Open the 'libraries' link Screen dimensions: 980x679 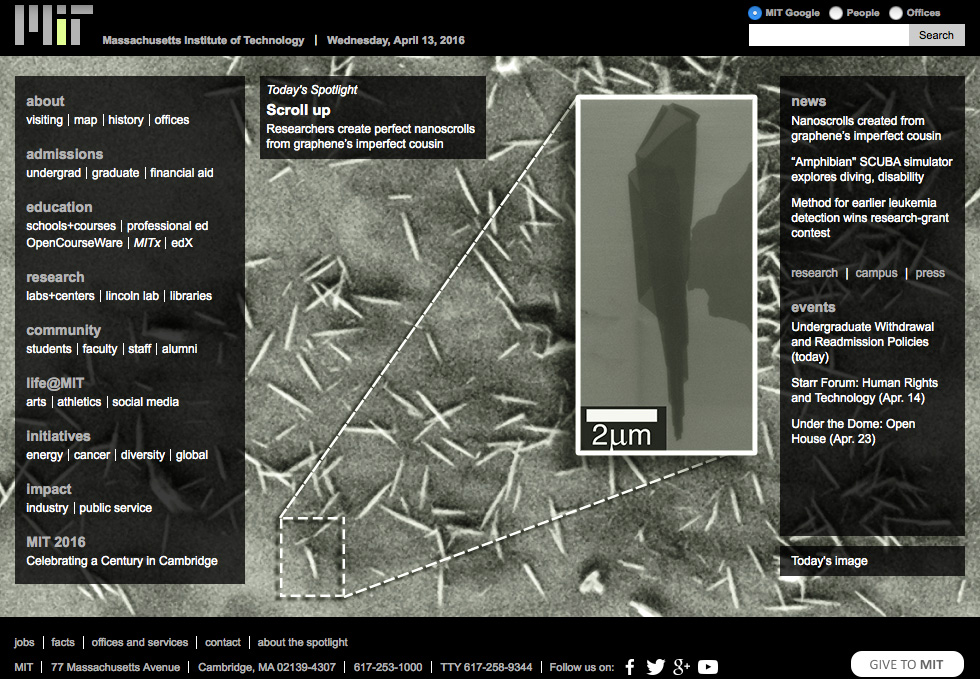click(x=191, y=296)
